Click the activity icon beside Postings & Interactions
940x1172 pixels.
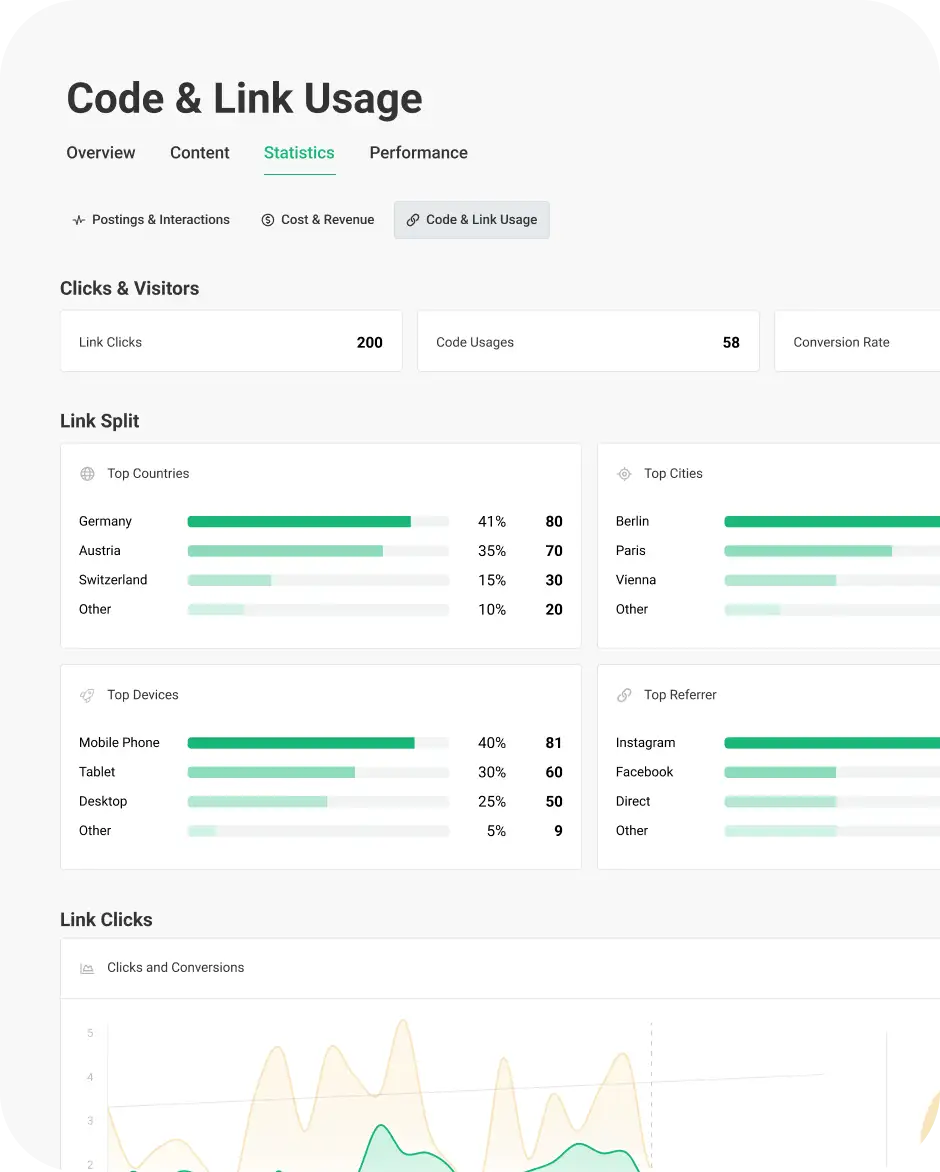coord(78,219)
